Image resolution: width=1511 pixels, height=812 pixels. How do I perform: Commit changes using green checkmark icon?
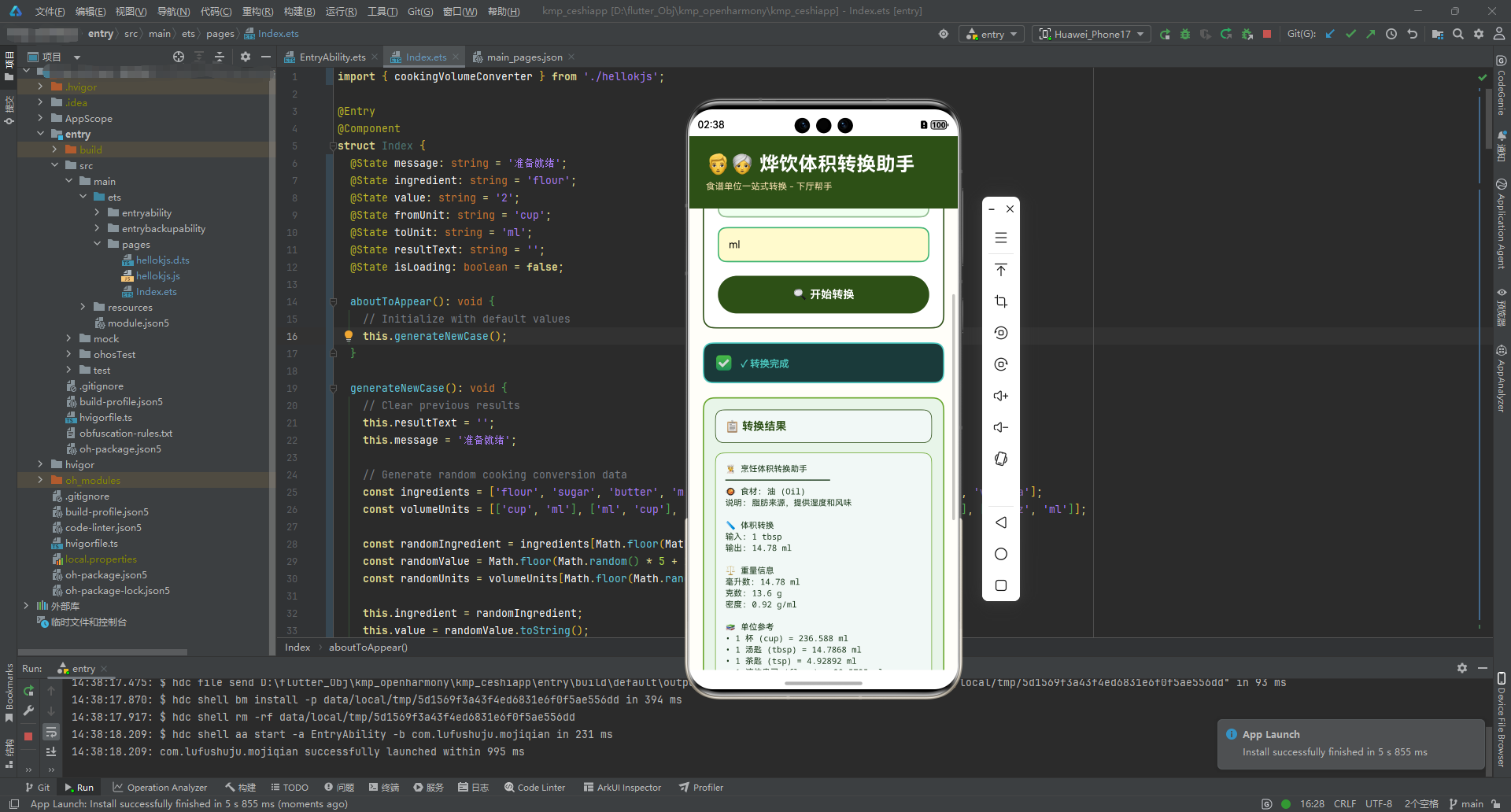coord(1350,34)
